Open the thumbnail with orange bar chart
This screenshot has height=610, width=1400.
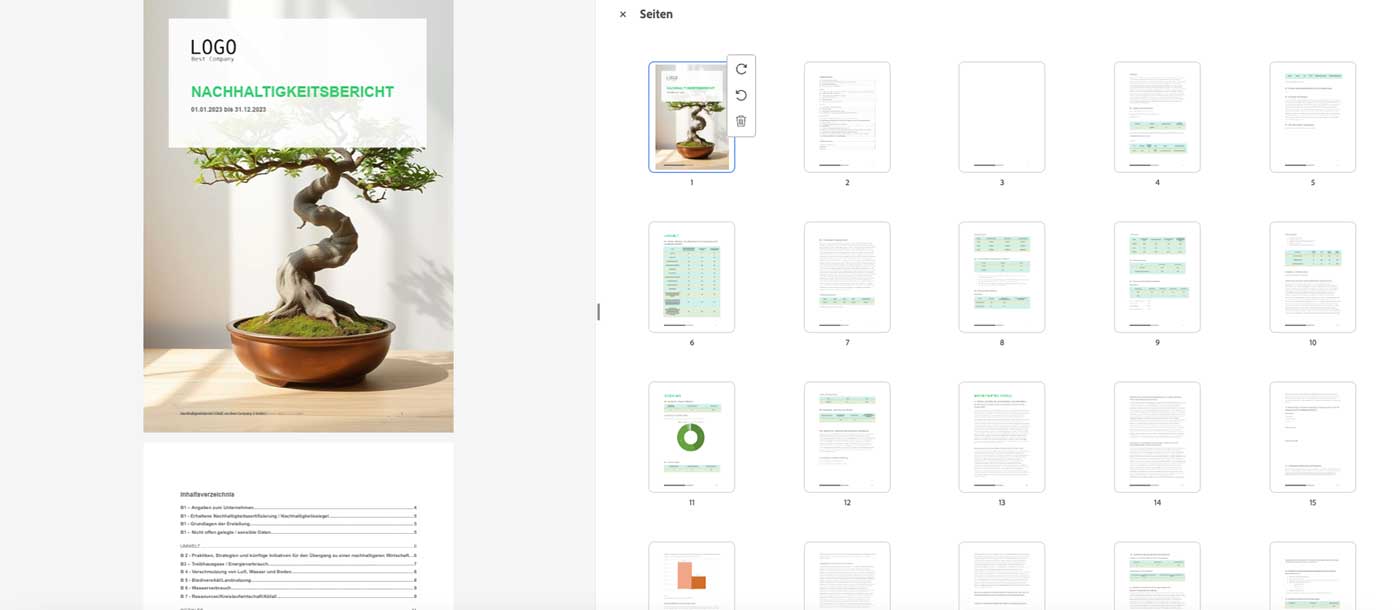pos(691,576)
